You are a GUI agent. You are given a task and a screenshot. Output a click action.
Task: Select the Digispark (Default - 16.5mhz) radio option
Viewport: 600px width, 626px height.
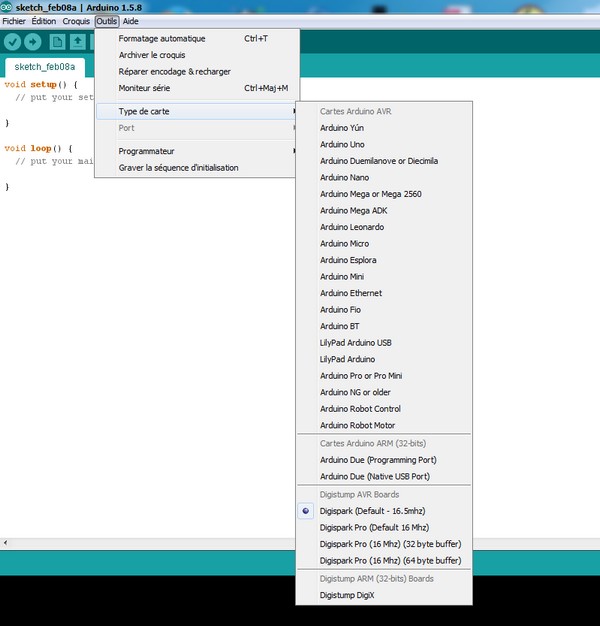tap(384, 511)
